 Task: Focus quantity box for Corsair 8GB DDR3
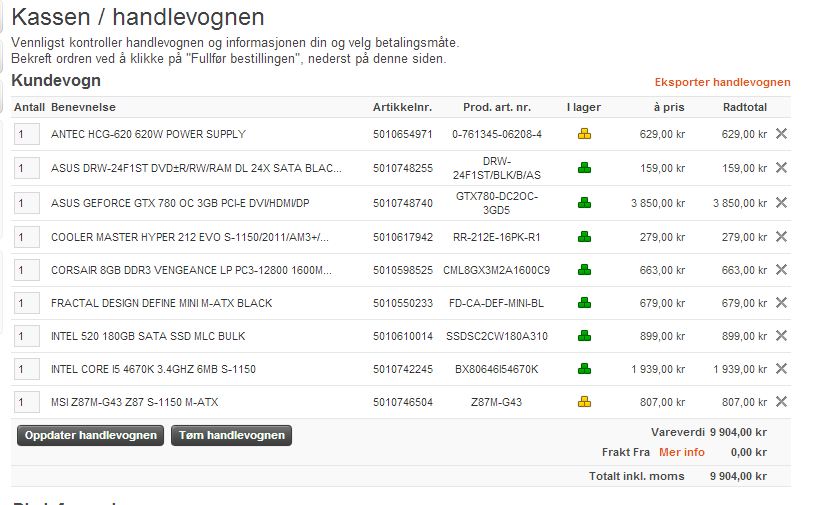point(27,270)
